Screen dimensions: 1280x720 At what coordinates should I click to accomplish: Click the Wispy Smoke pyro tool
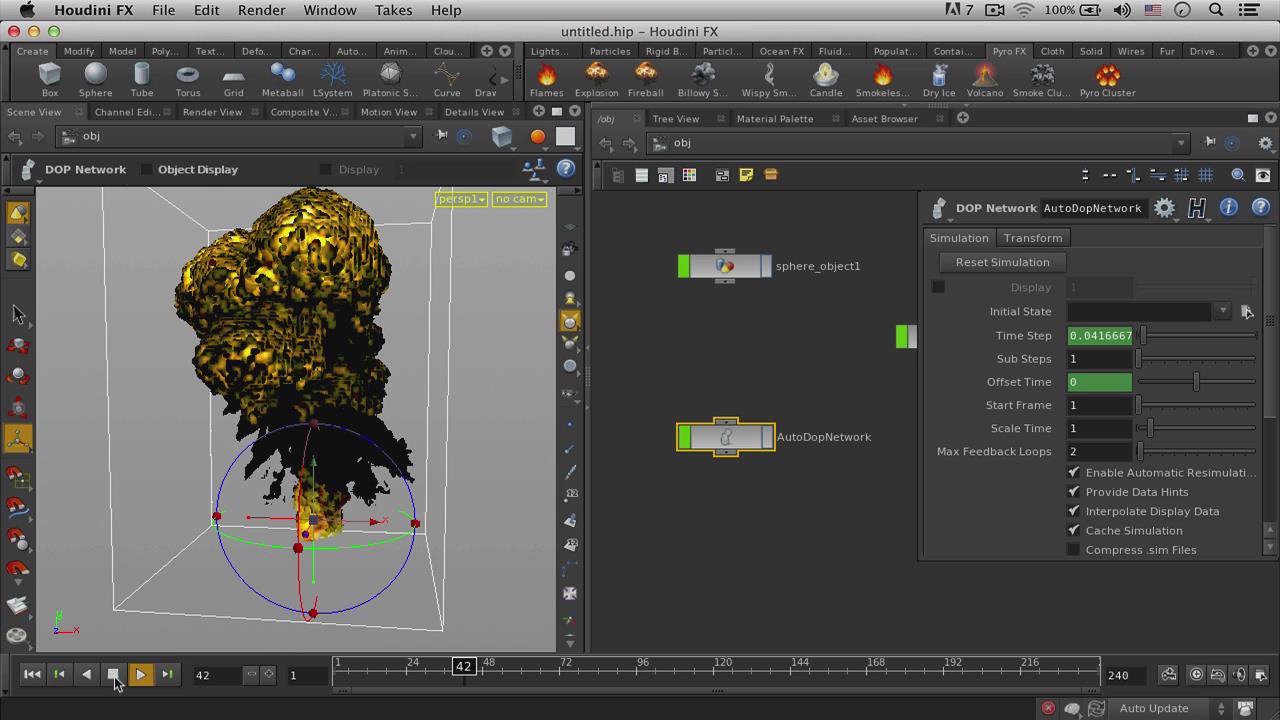click(x=769, y=79)
